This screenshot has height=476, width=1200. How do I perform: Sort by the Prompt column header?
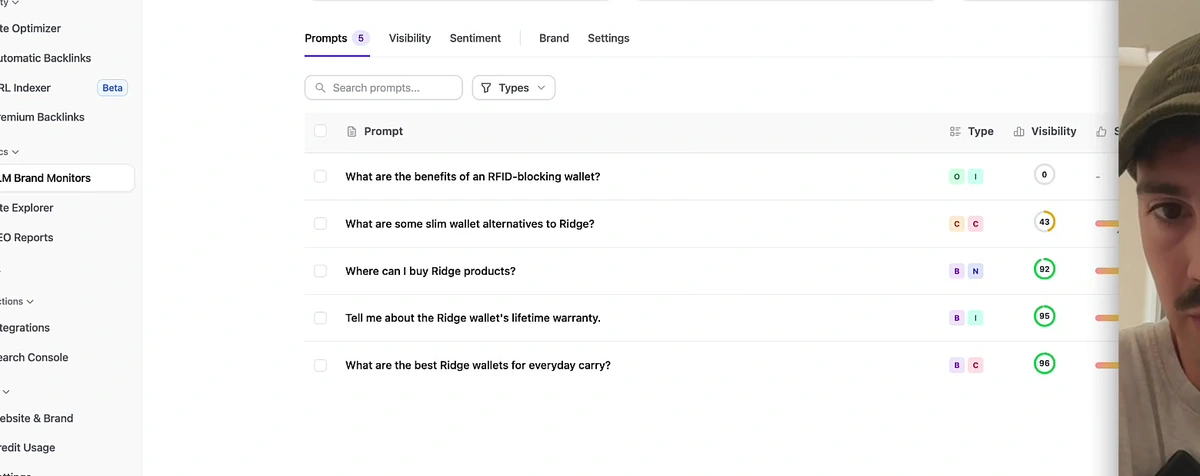tap(383, 131)
